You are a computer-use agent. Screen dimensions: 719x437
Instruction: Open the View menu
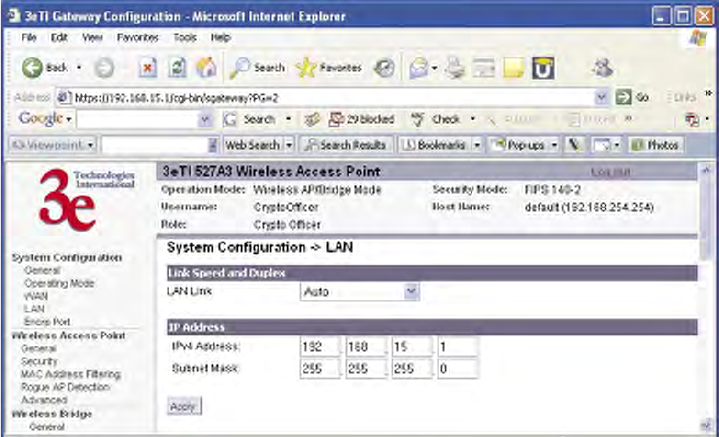[x=92, y=38]
